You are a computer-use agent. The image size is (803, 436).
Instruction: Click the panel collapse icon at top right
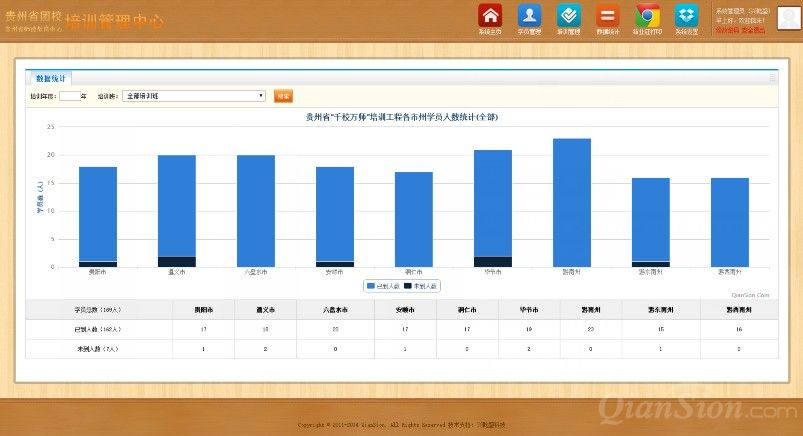point(772,77)
